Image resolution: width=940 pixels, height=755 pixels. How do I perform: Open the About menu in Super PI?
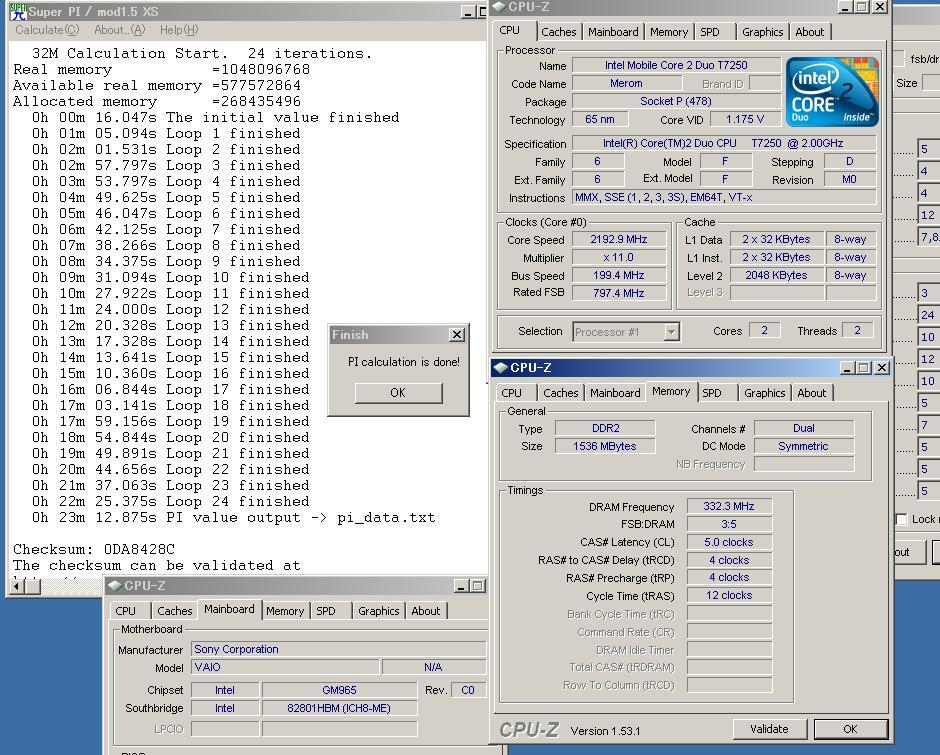[119, 30]
